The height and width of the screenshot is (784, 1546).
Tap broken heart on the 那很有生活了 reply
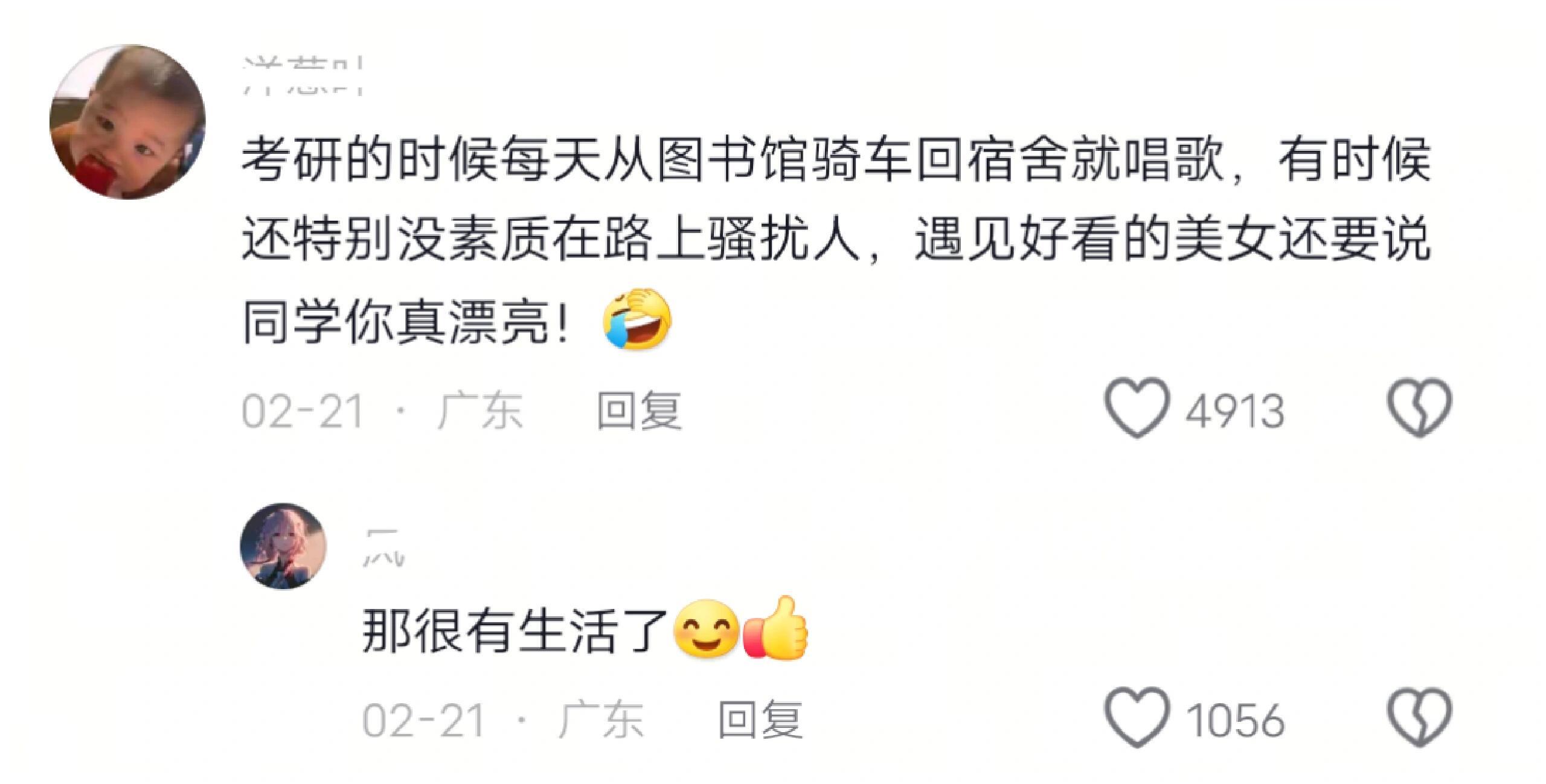(x=1419, y=717)
